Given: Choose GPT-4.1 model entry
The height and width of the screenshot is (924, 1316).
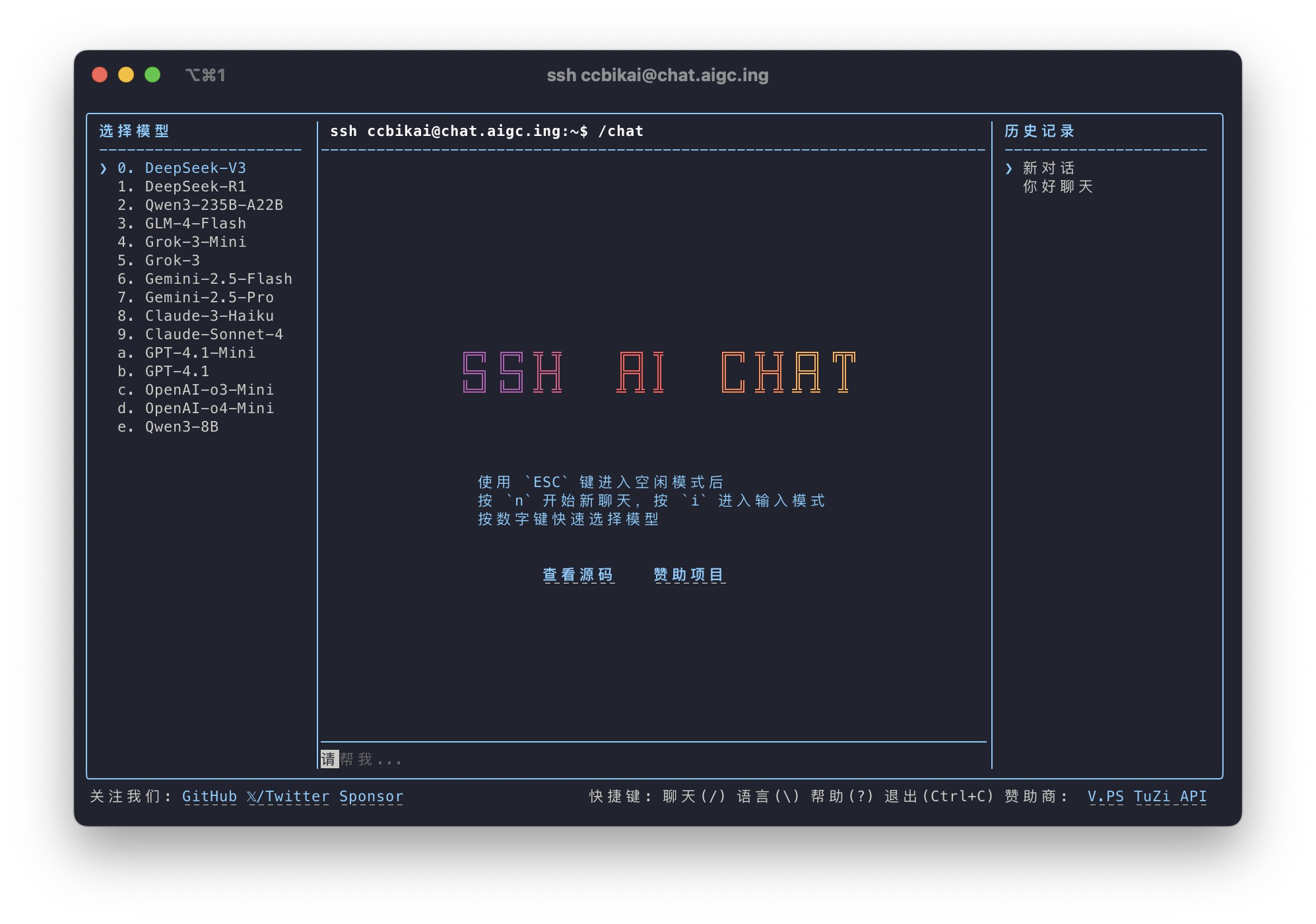Looking at the screenshot, I should 176,372.
